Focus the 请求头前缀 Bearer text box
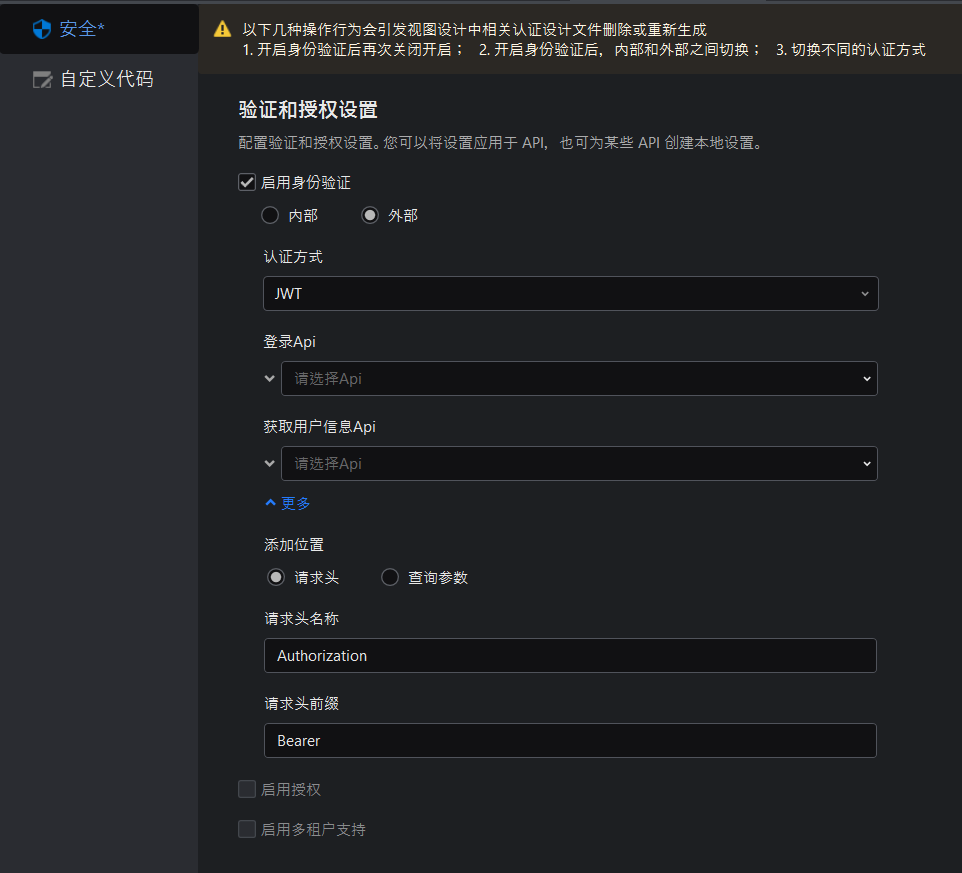 570,741
